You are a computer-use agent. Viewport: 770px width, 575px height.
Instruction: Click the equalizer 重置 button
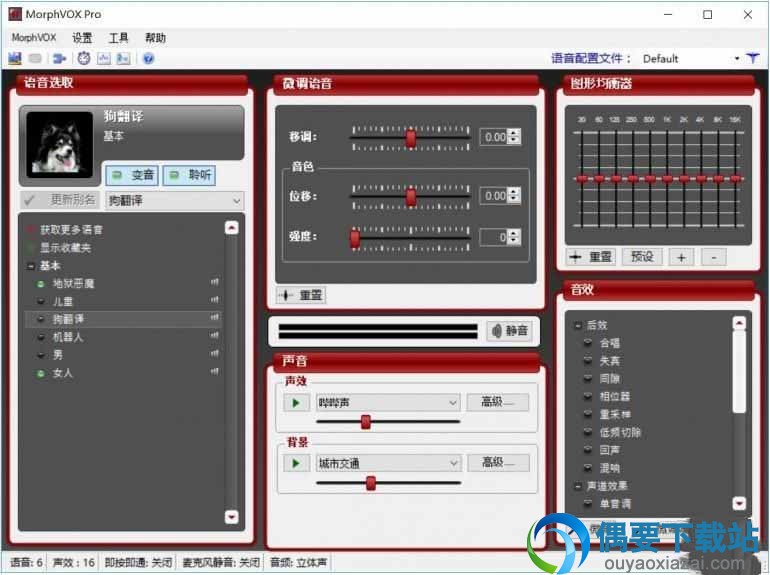pos(591,257)
